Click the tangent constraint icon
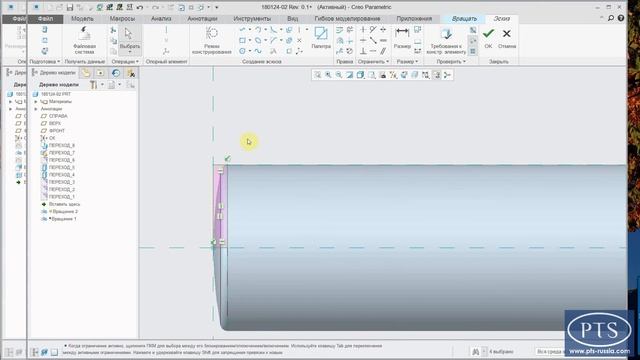Image resolution: width=640 pixels, height=360 pixels. pyautogui.click(x=373, y=30)
